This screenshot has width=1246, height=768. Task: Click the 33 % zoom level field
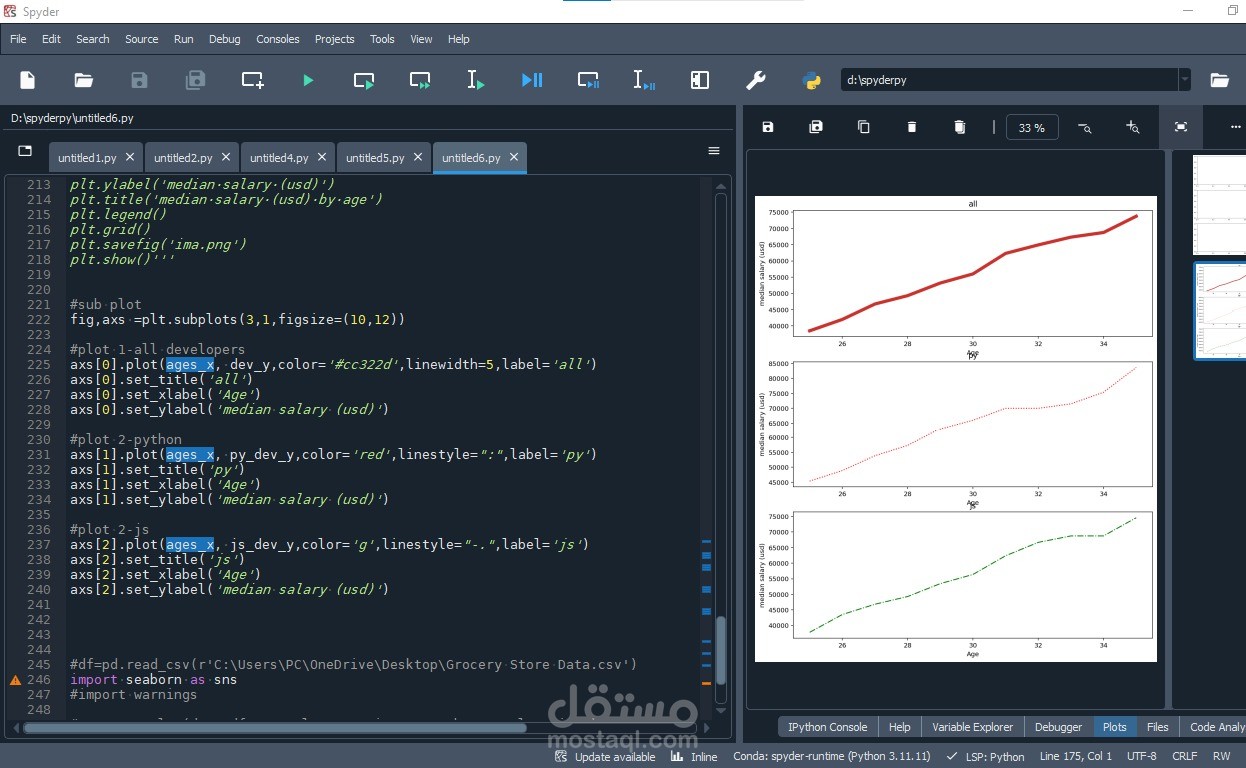click(x=1031, y=128)
